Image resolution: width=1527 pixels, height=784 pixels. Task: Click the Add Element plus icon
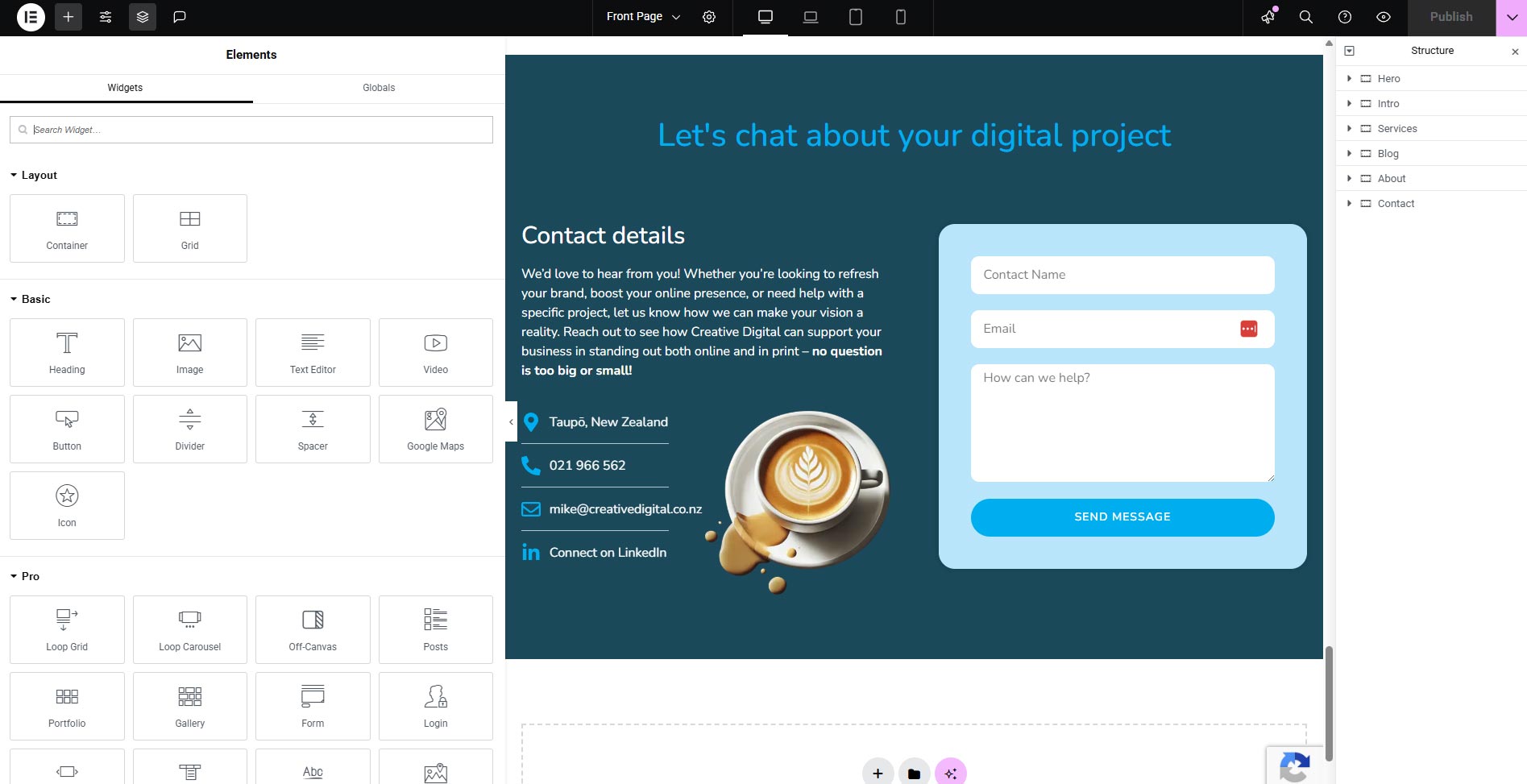68,17
